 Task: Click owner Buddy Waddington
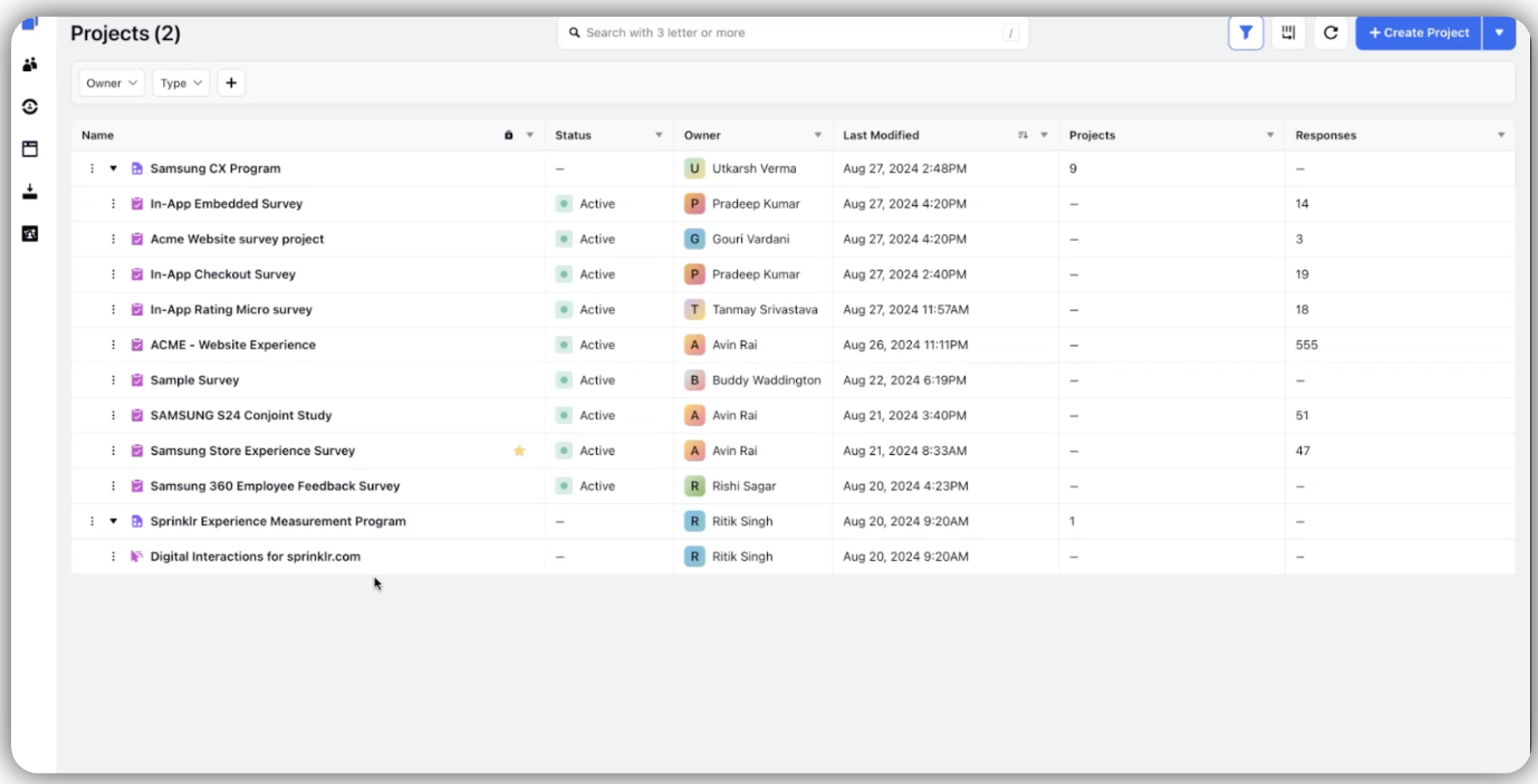pyautogui.click(x=766, y=380)
